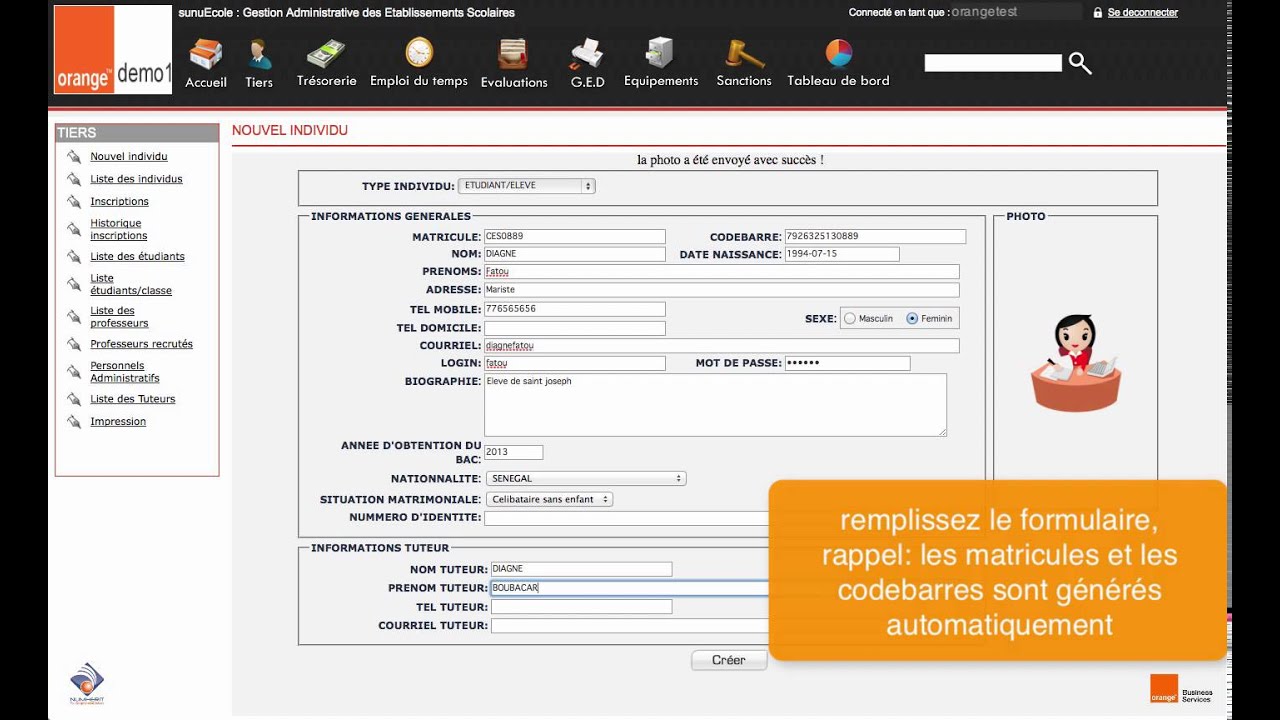Click the search magnifier icon
This screenshot has height=720, width=1280.
(x=1080, y=63)
